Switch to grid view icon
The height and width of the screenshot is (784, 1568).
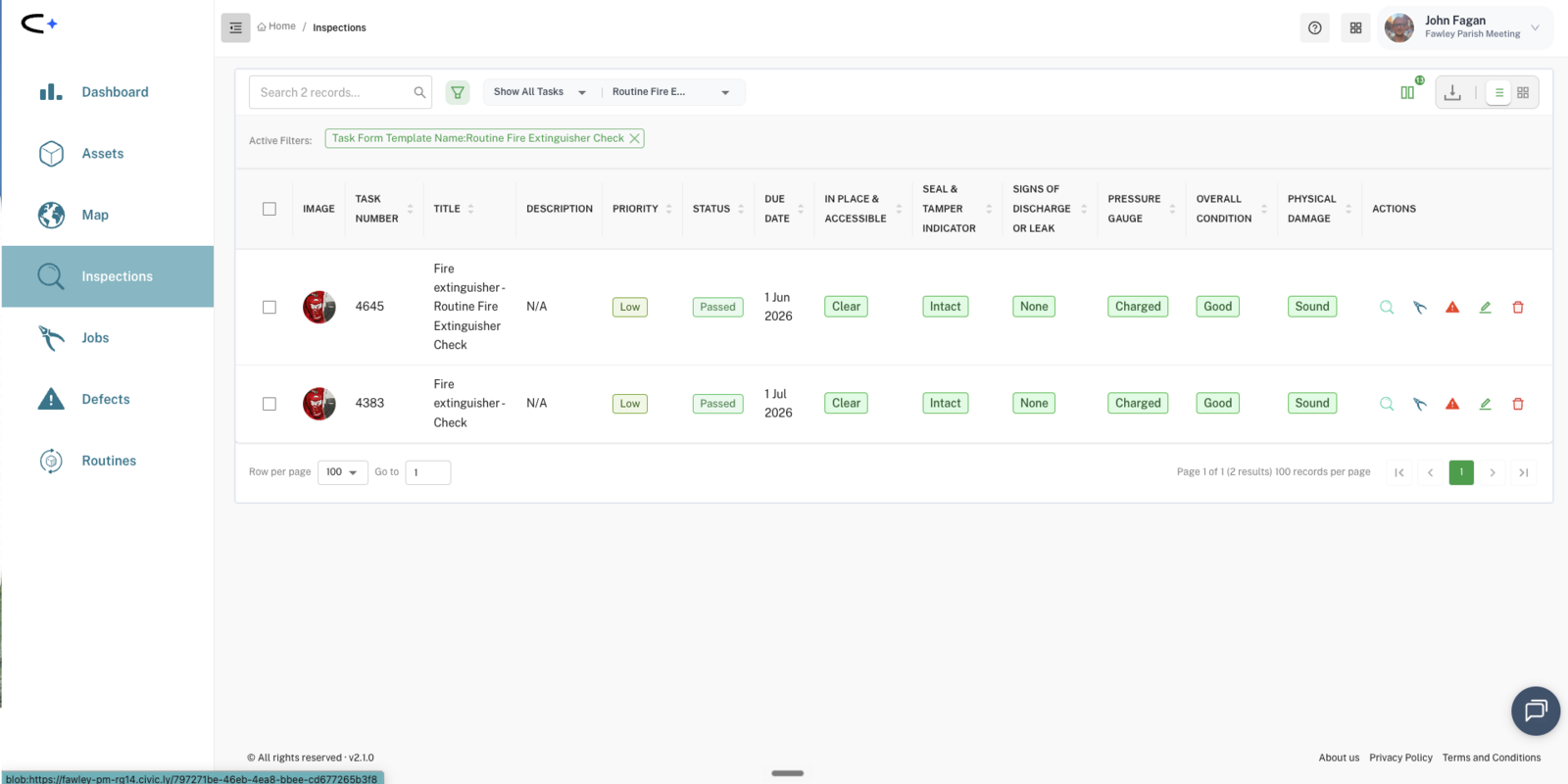click(x=1523, y=92)
